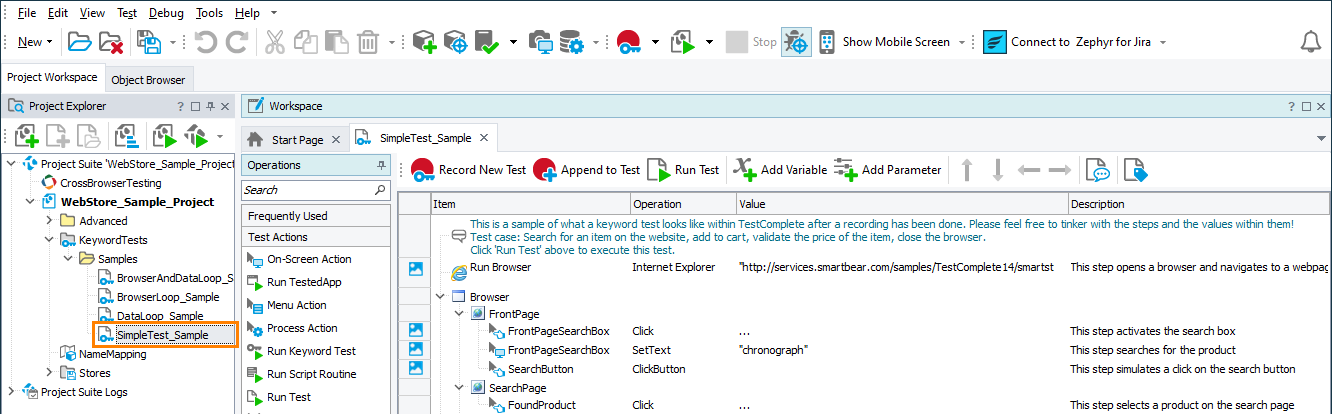The image size is (1332, 414).
Task: Open the Zephyr for Jira dropdown arrow
Action: tap(1163, 42)
